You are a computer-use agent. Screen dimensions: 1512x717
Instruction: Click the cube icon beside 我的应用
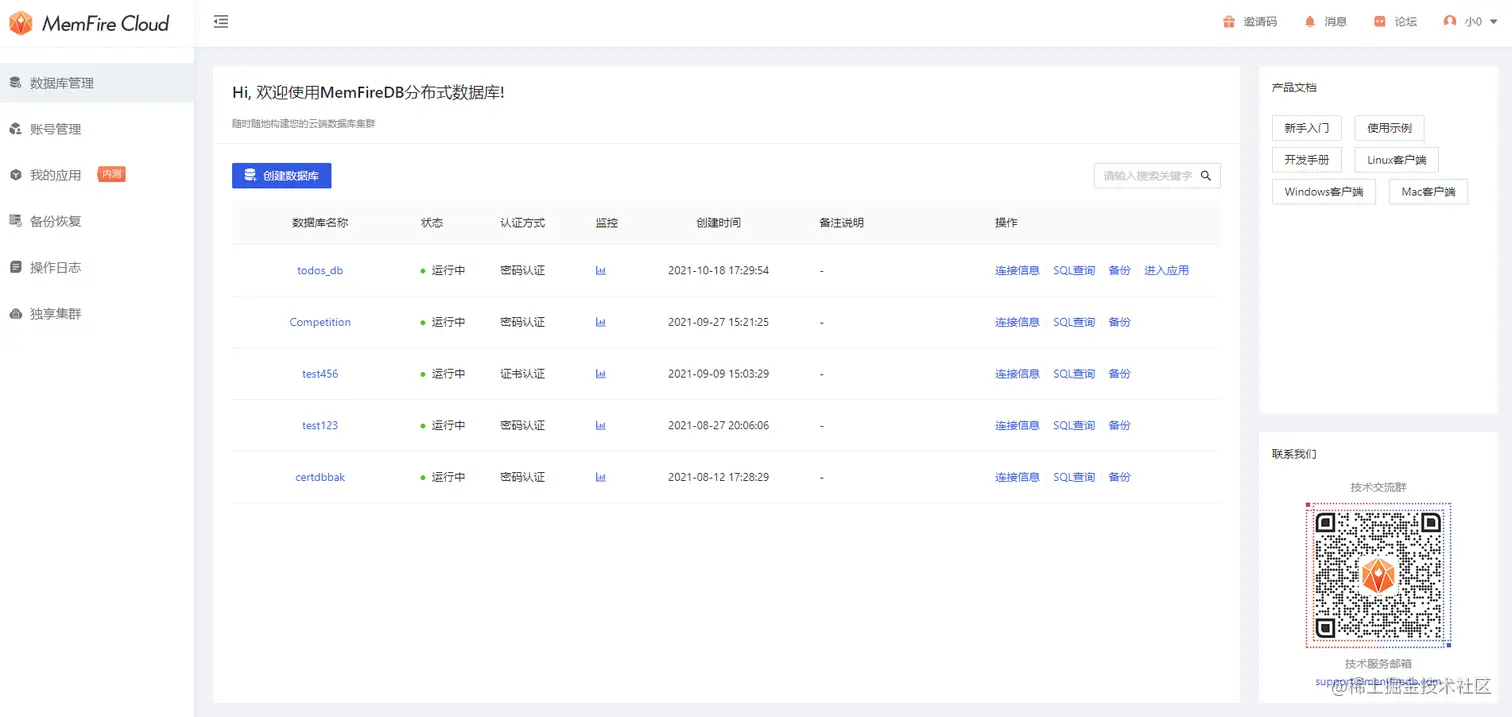tap(15, 175)
